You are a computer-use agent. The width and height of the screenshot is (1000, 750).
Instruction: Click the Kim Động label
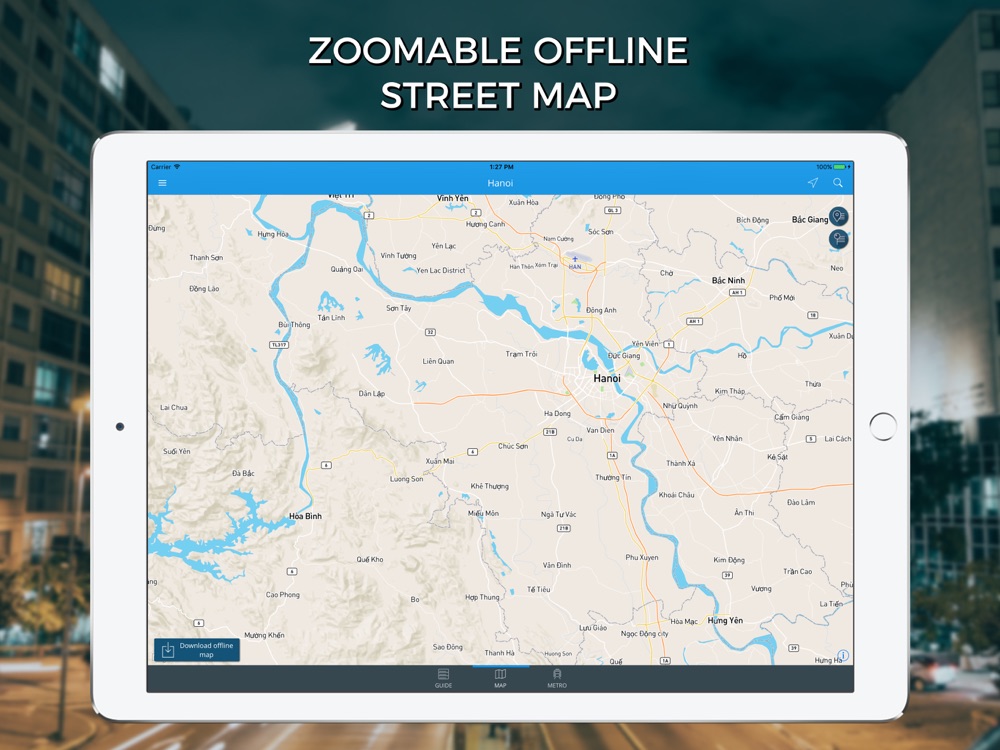(x=729, y=560)
